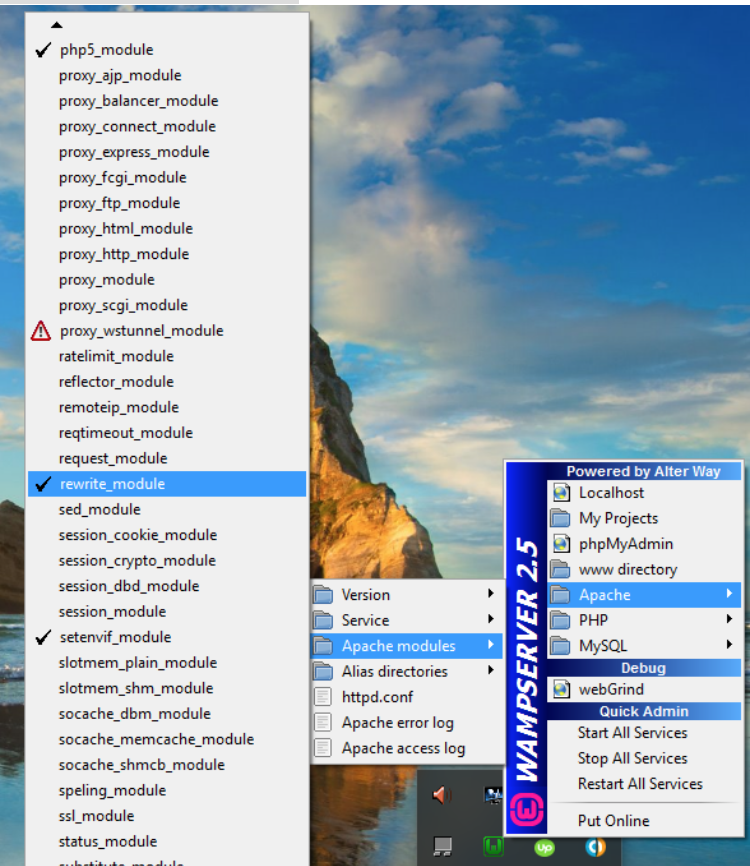Click the www directory folder icon
The image size is (750, 866).
point(561,569)
